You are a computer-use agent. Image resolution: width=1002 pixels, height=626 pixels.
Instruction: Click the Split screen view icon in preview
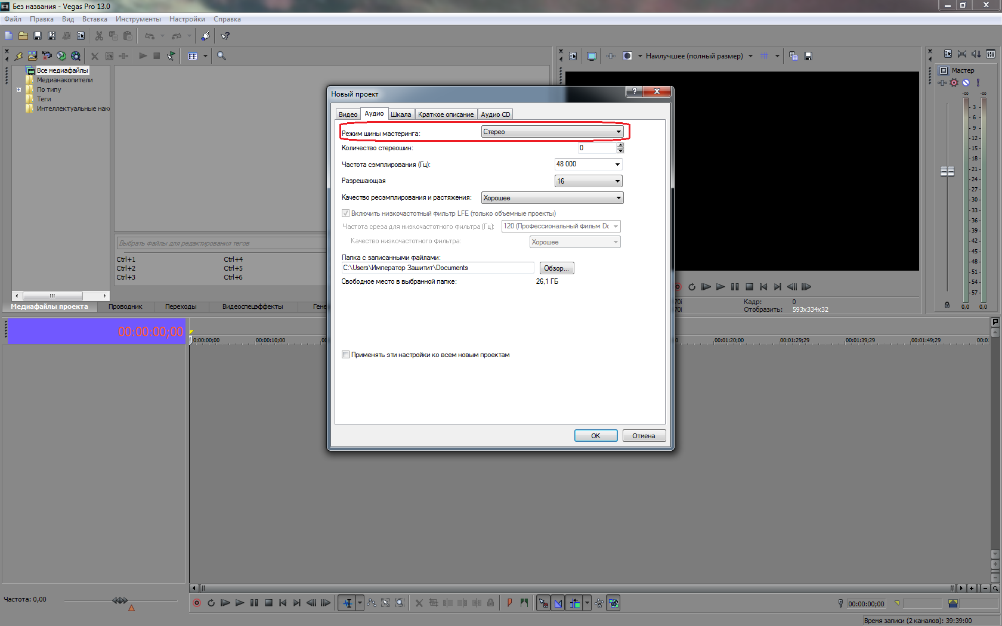(x=627, y=56)
